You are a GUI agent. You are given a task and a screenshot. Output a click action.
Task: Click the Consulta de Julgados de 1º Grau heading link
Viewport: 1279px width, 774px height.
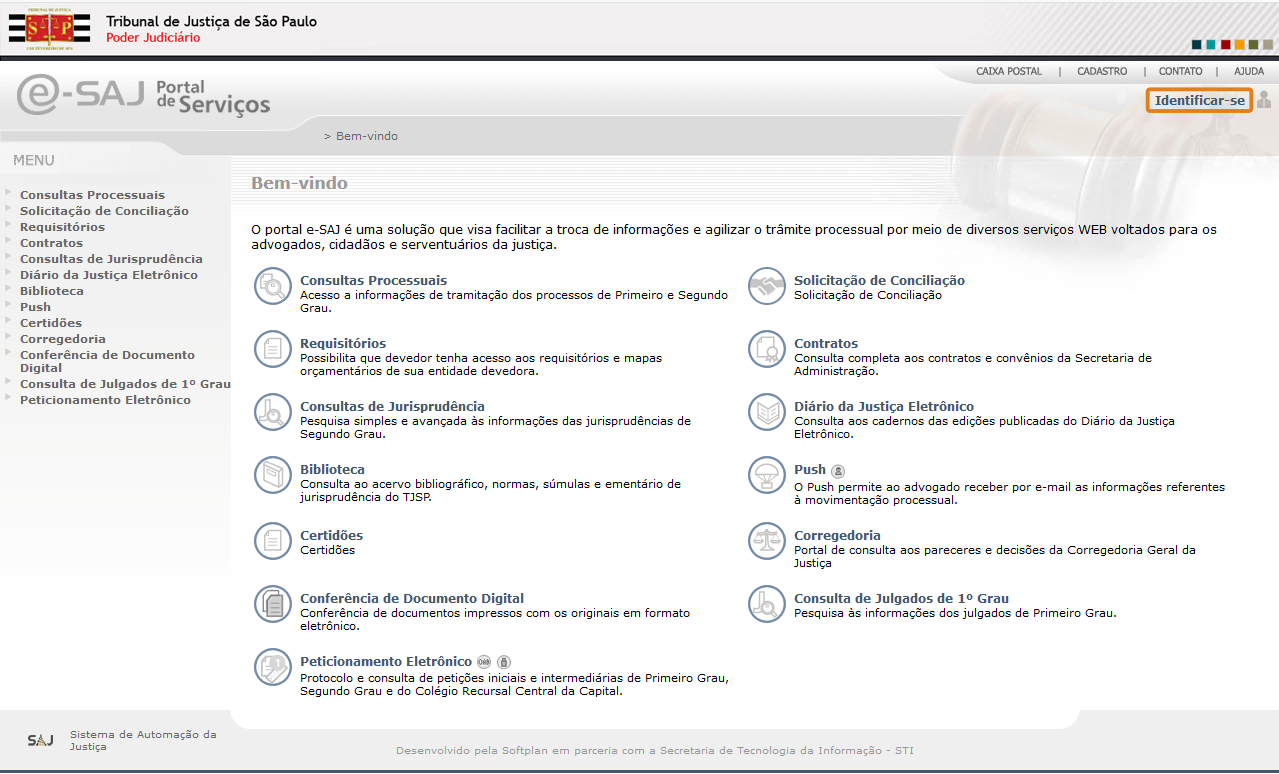901,599
